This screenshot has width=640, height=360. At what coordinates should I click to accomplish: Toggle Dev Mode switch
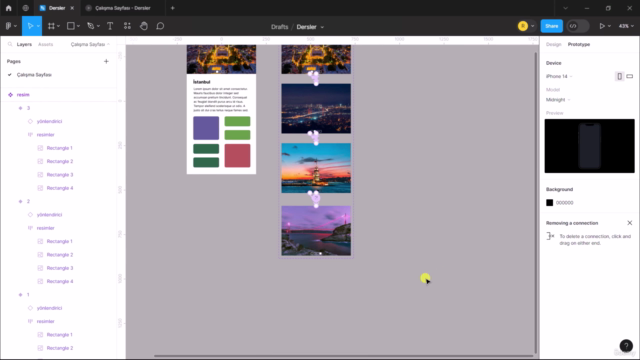(x=578, y=26)
